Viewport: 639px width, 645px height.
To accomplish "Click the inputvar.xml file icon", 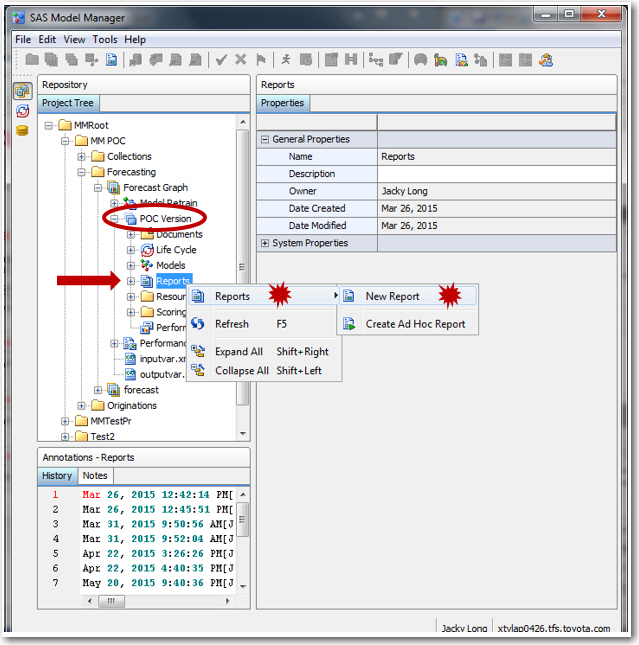I will (x=130, y=359).
